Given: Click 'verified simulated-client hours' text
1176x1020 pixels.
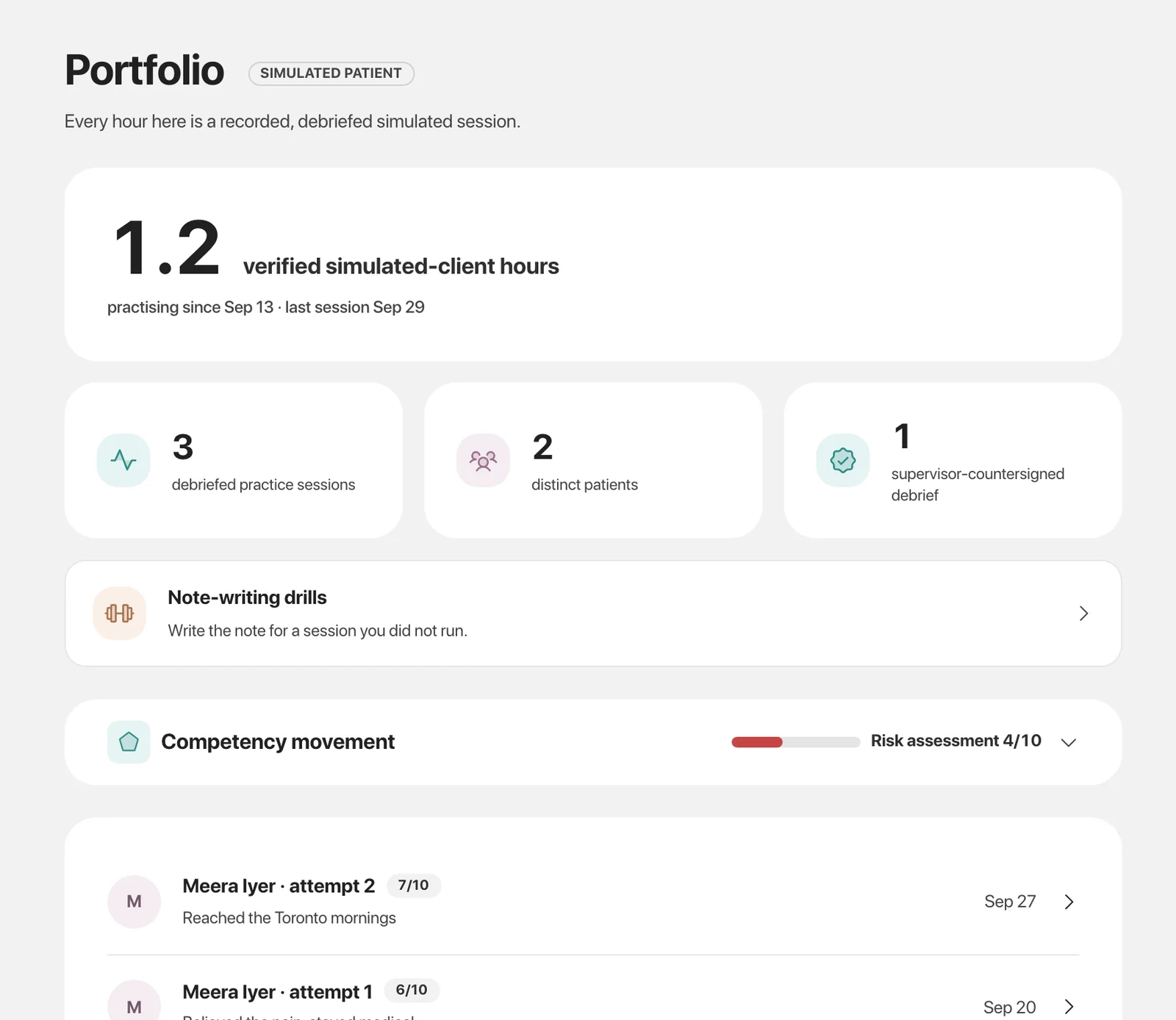Looking at the screenshot, I should [x=401, y=266].
